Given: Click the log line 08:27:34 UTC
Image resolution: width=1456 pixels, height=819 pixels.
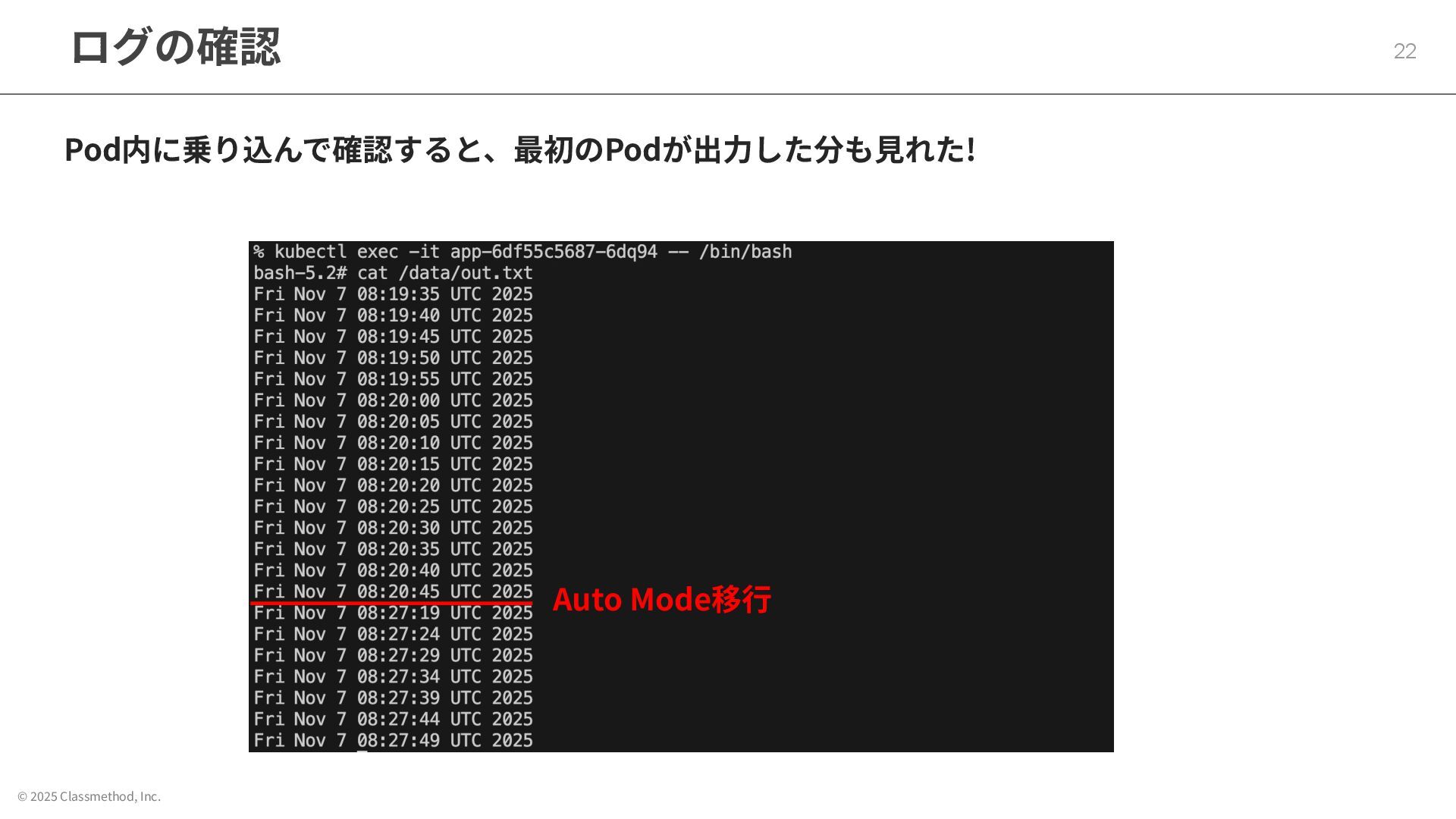Looking at the screenshot, I should tap(393, 676).
